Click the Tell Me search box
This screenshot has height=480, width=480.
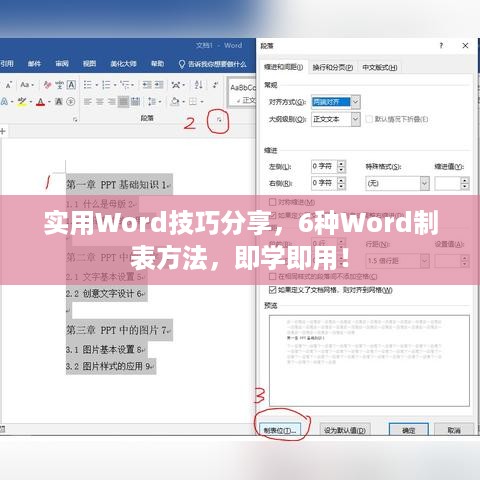[x=213, y=64]
